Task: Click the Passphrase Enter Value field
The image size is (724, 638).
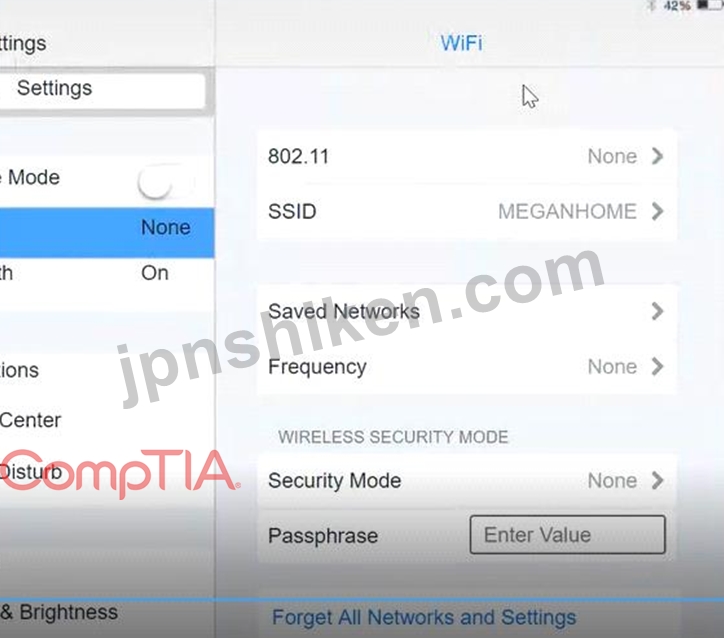Action: (x=567, y=535)
